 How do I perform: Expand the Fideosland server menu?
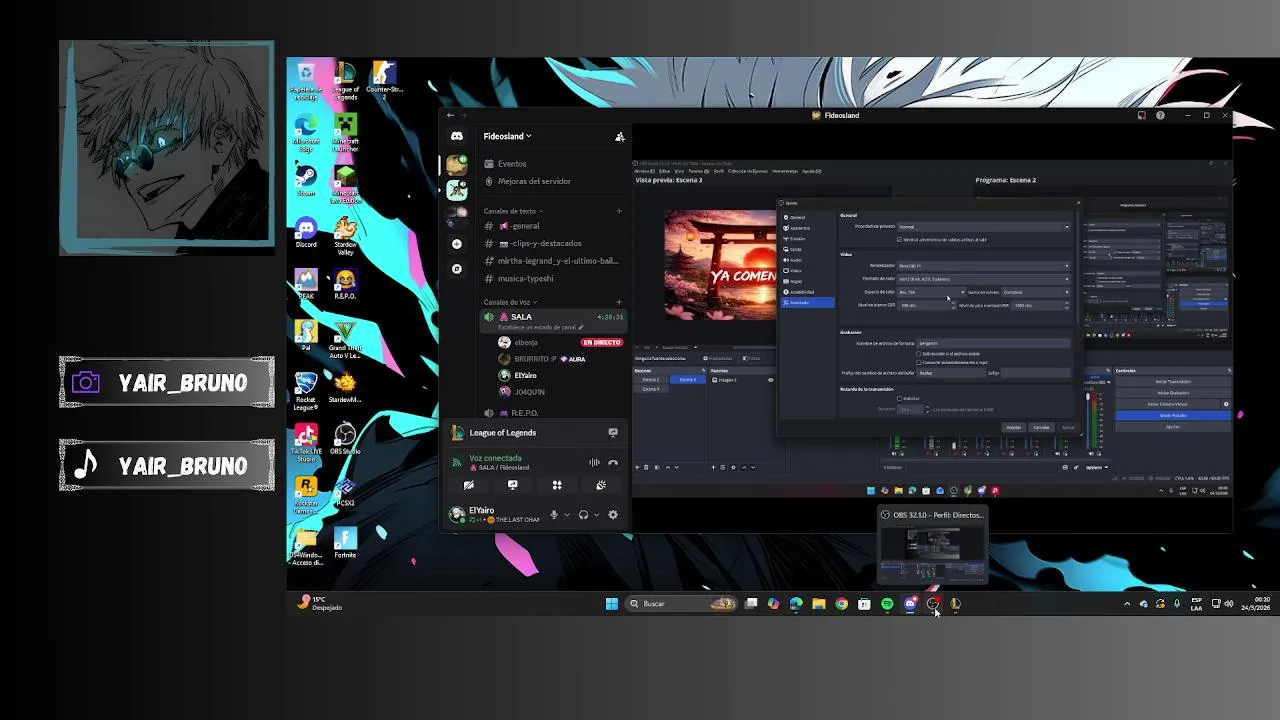click(x=507, y=136)
